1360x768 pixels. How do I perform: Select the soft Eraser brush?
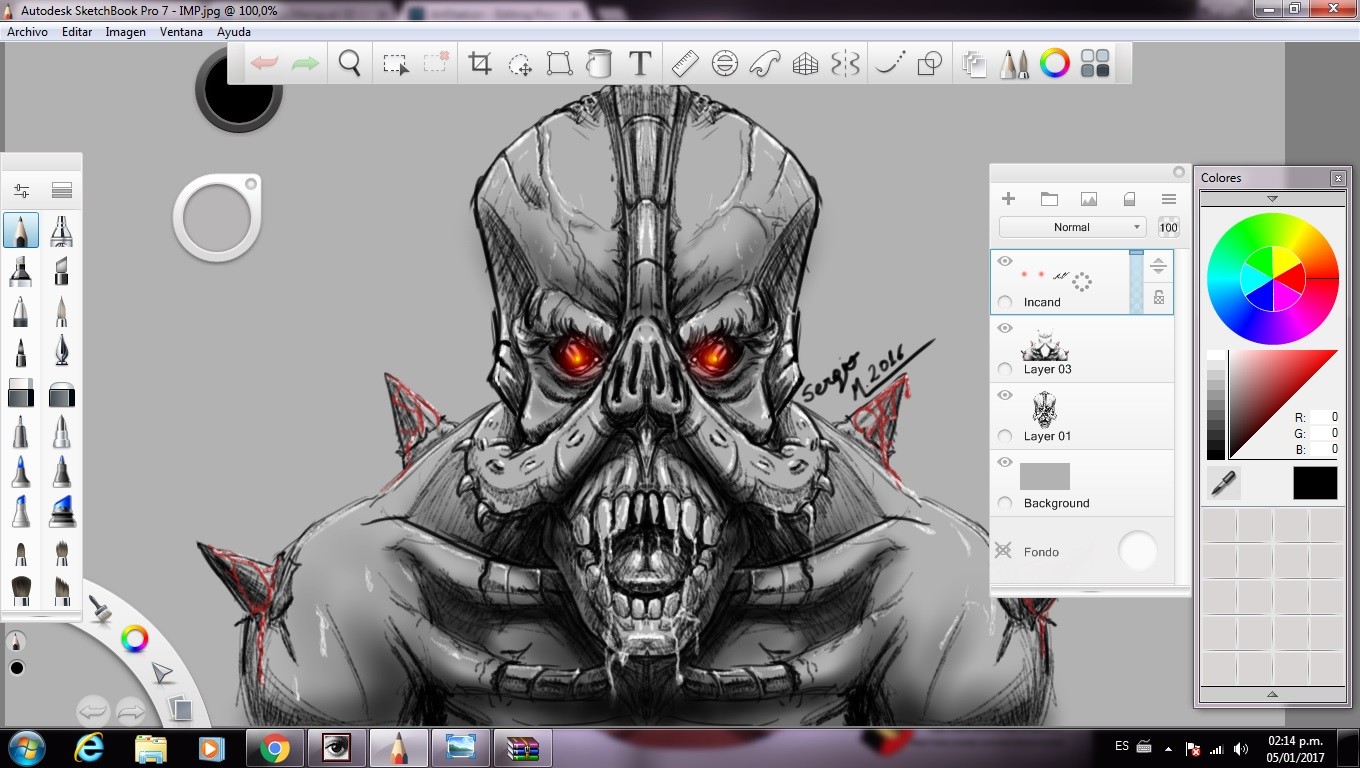[61, 394]
